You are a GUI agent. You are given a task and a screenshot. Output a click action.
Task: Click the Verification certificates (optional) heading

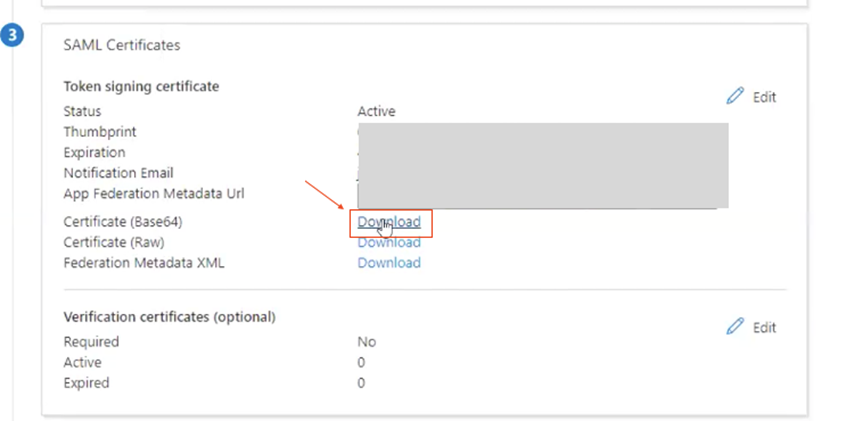coord(169,317)
